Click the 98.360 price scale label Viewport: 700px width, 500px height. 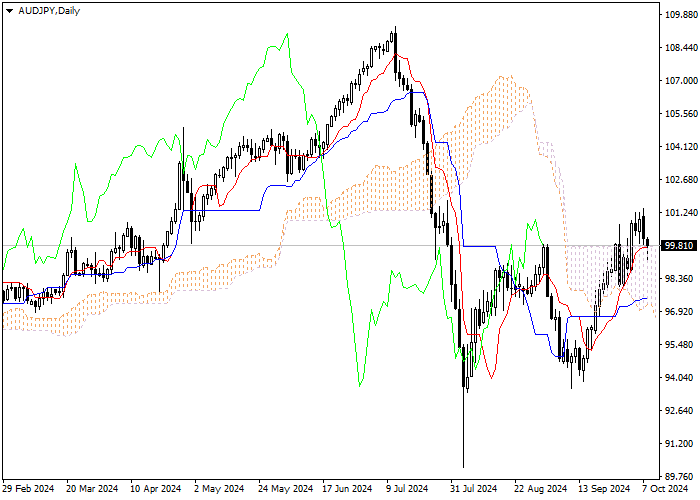point(679,279)
